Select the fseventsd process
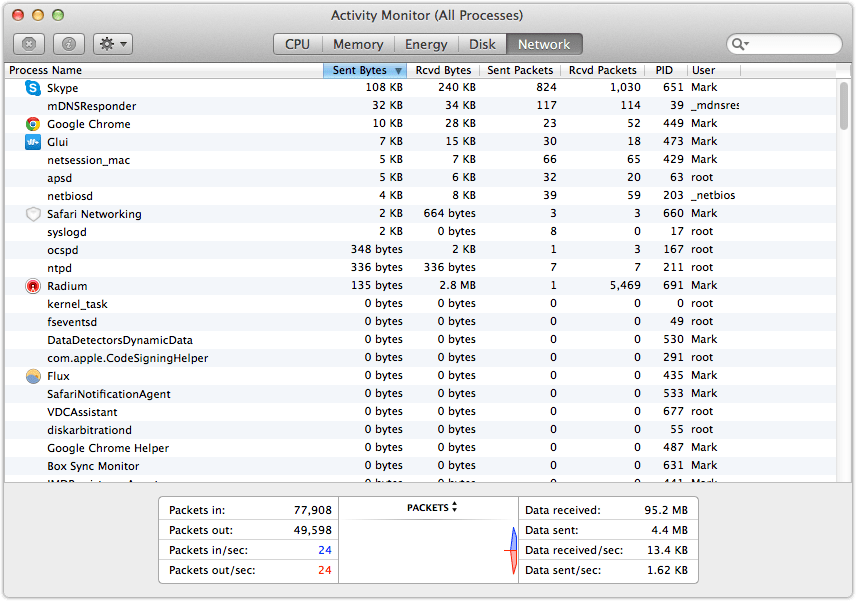 (420, 322)
